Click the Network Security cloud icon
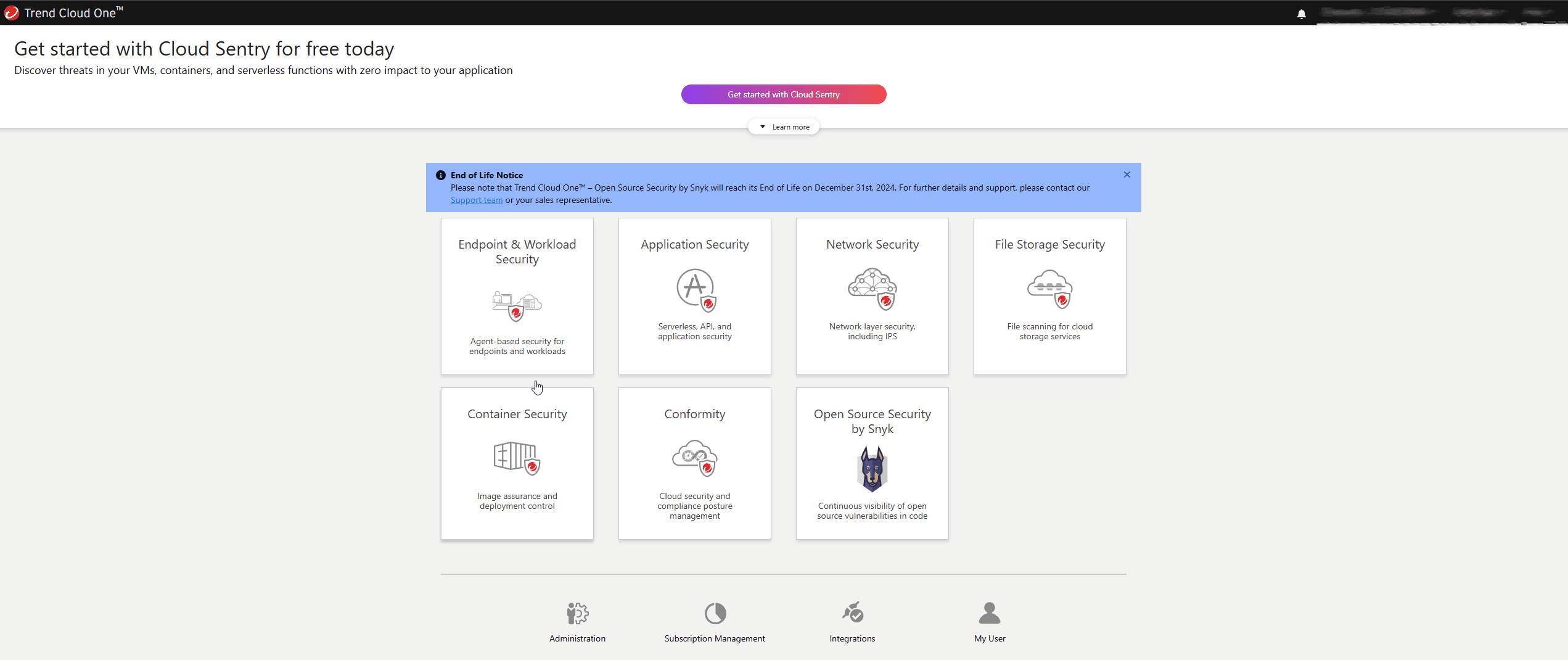This screenshot has height=660, width=1568. pyautogui.click(x=872, y=289)
